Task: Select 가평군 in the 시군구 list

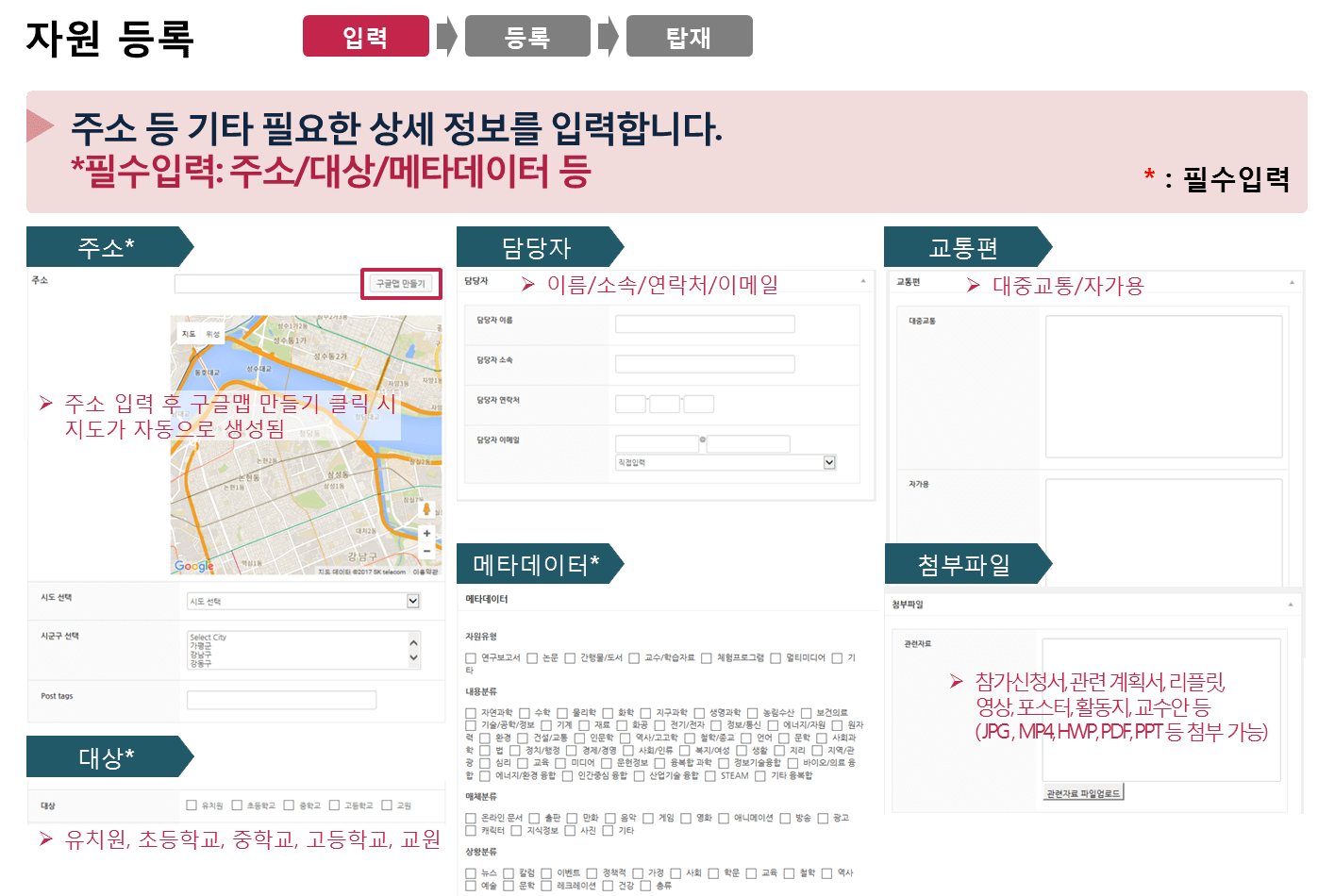Action: [200, 646]
